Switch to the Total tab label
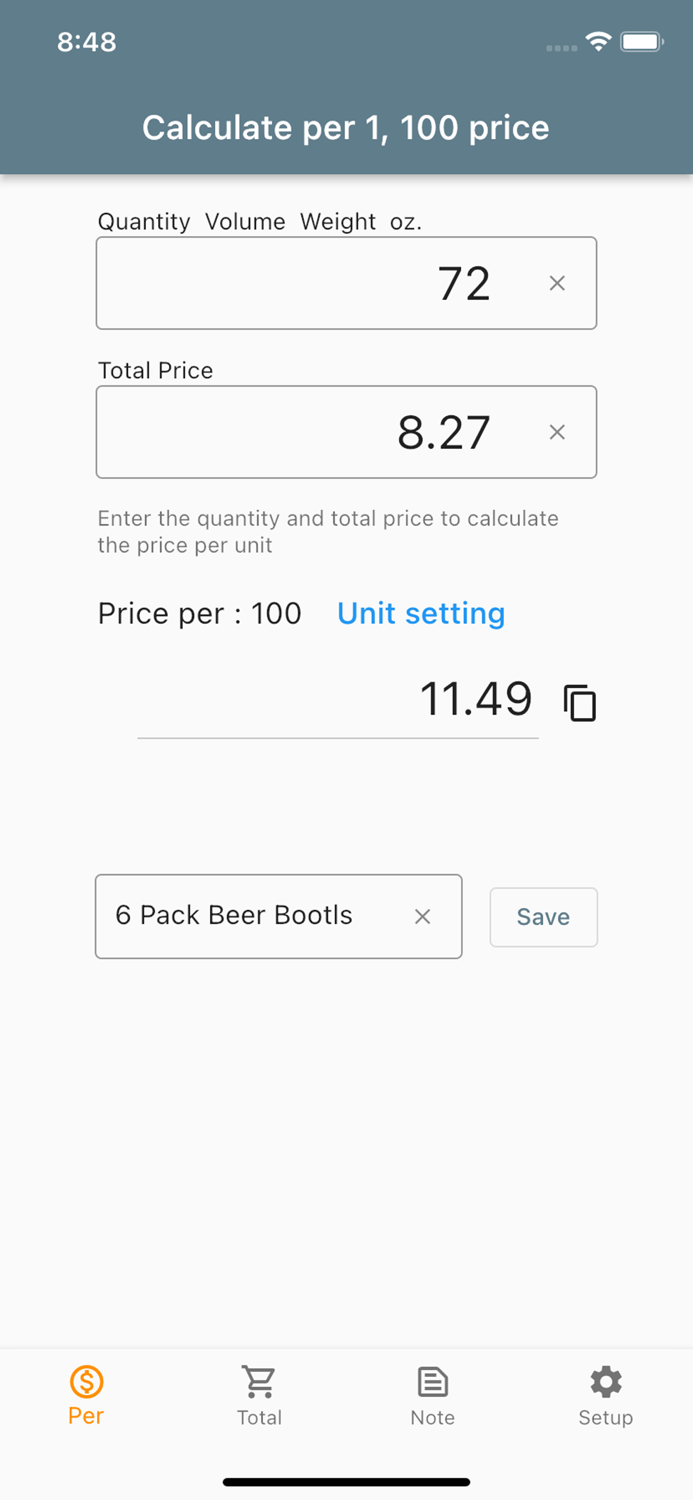The image size is (693, 1500). click(259, 1417)
